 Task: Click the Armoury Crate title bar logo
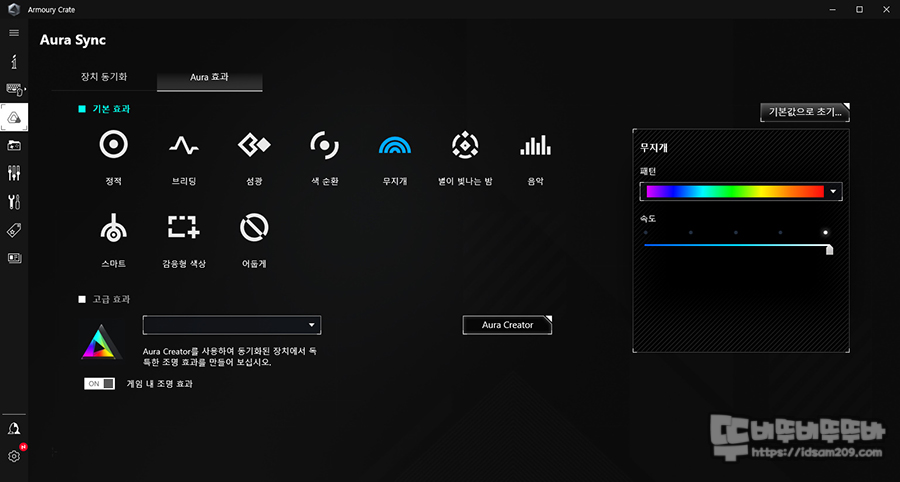pos(14,9)
